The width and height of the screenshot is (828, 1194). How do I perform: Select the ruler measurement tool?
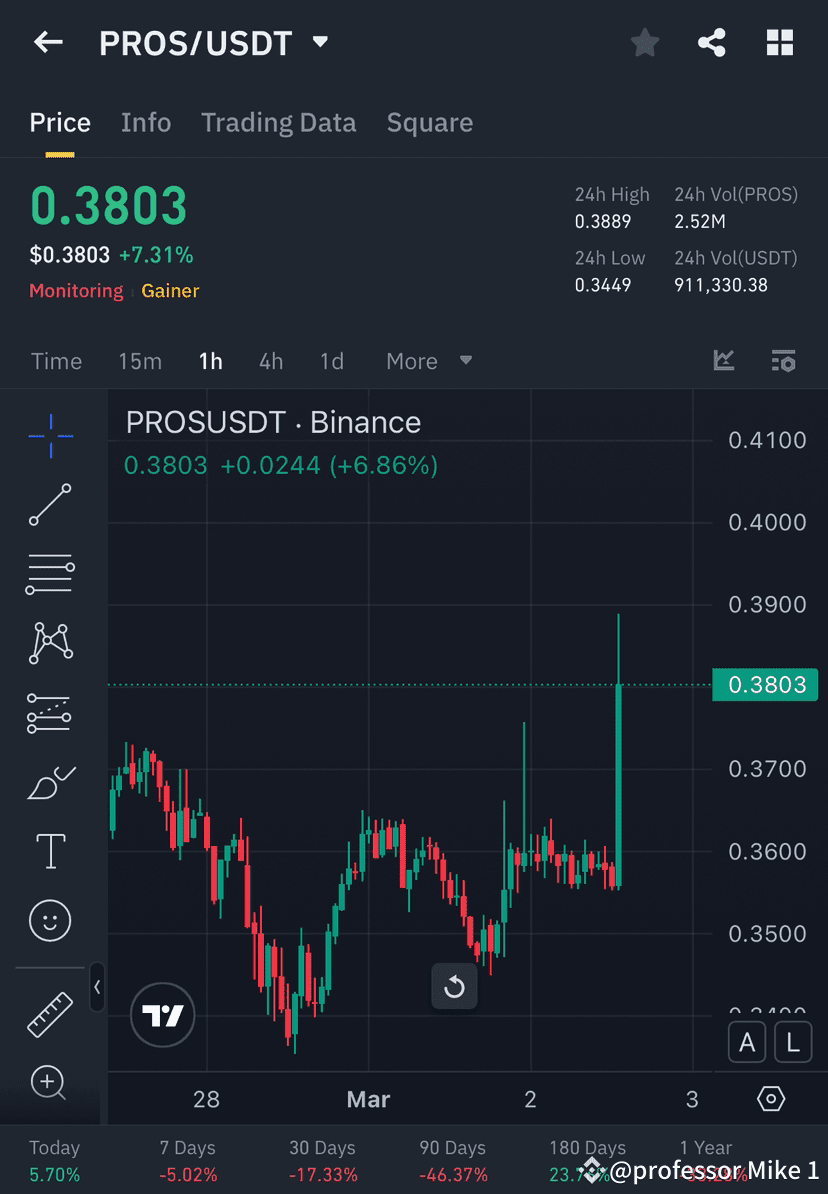(x=50, y=1013)
